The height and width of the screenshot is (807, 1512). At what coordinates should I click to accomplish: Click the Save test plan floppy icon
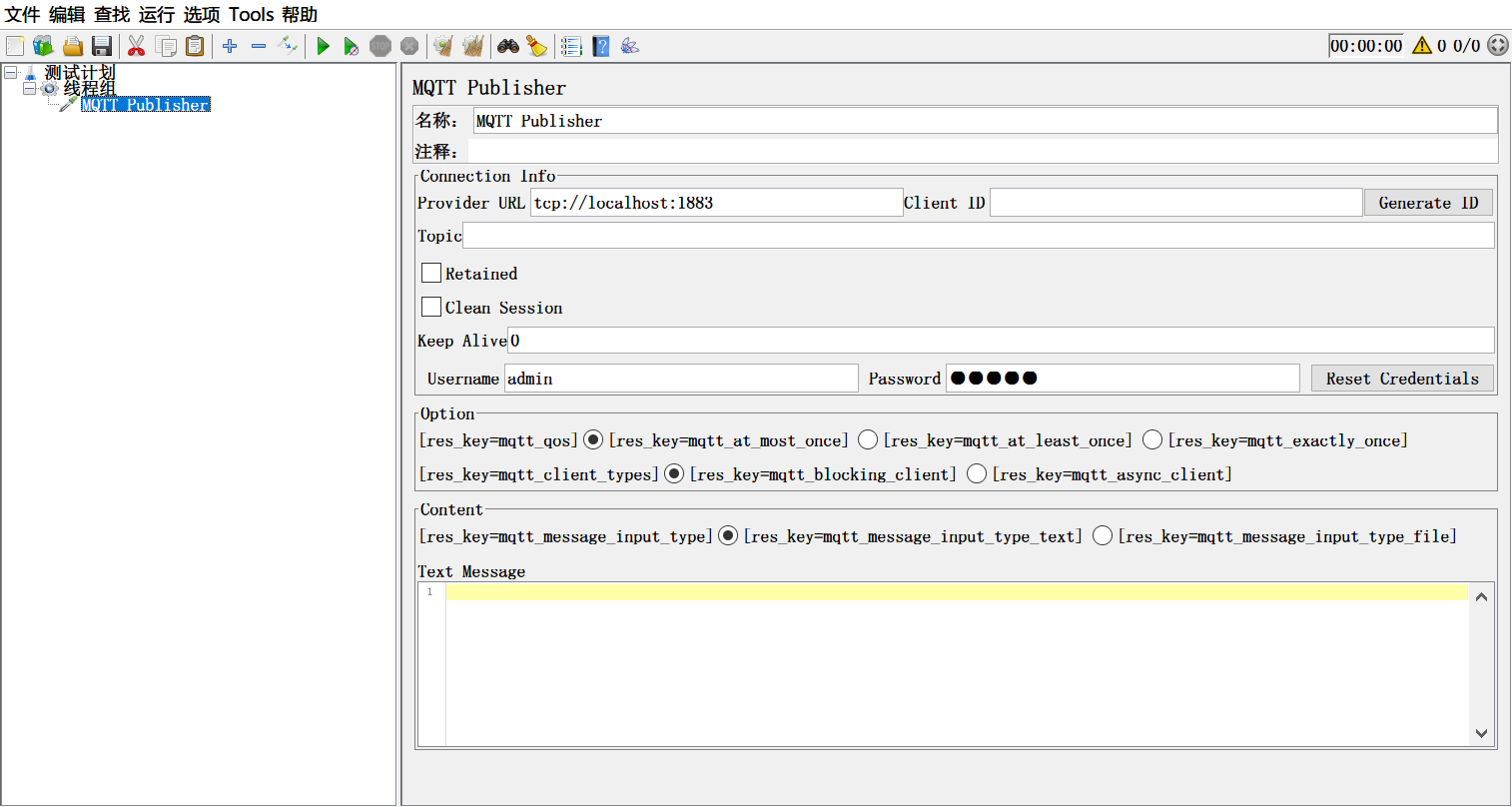click(102, 46)
